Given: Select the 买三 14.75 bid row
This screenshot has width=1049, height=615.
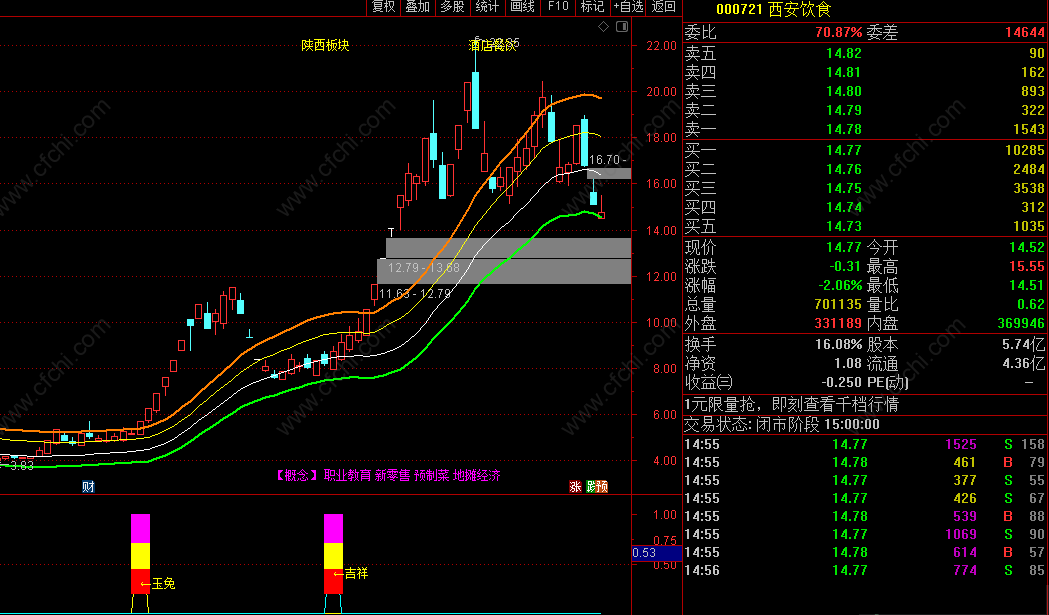Looking at the screenshot, I should pyautogui.click(x=865, y=188).
